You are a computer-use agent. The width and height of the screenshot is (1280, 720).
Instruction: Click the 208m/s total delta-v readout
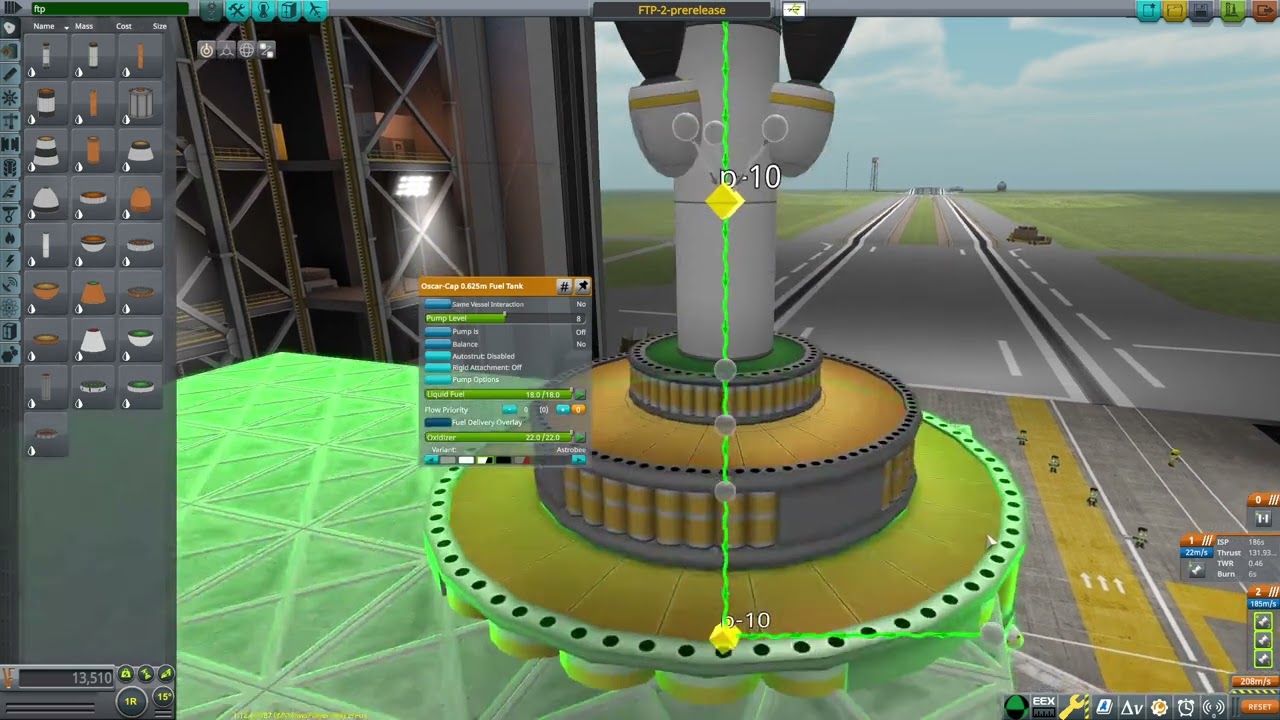1256,682
